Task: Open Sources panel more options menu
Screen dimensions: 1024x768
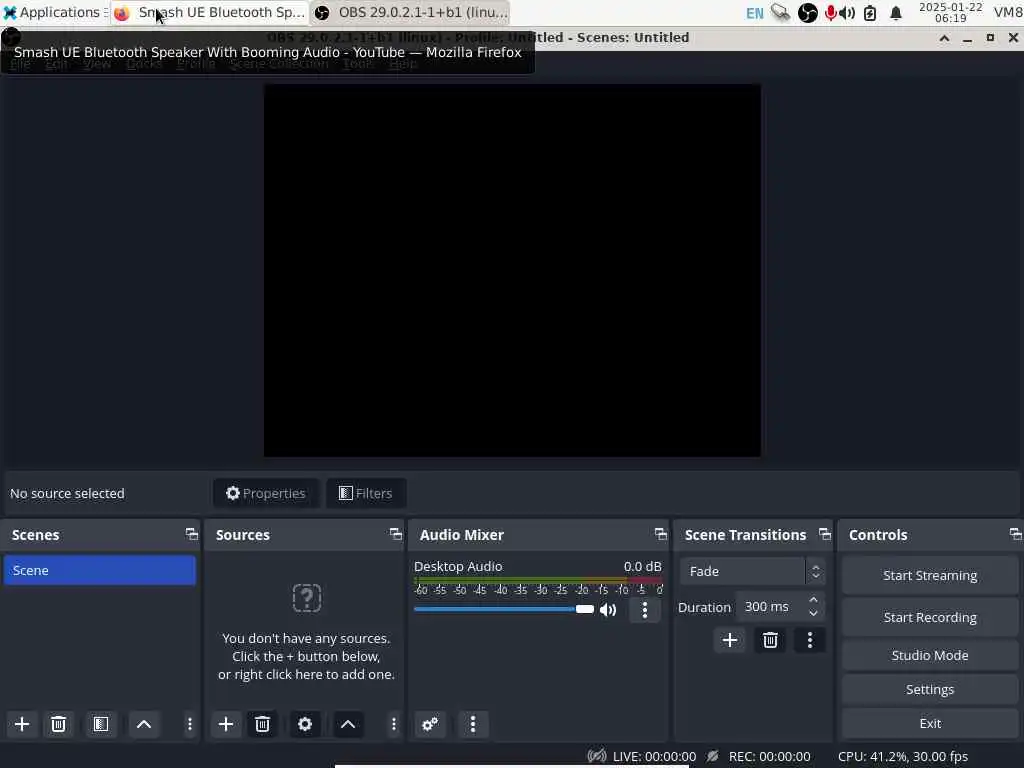Action: click(393, 724)
